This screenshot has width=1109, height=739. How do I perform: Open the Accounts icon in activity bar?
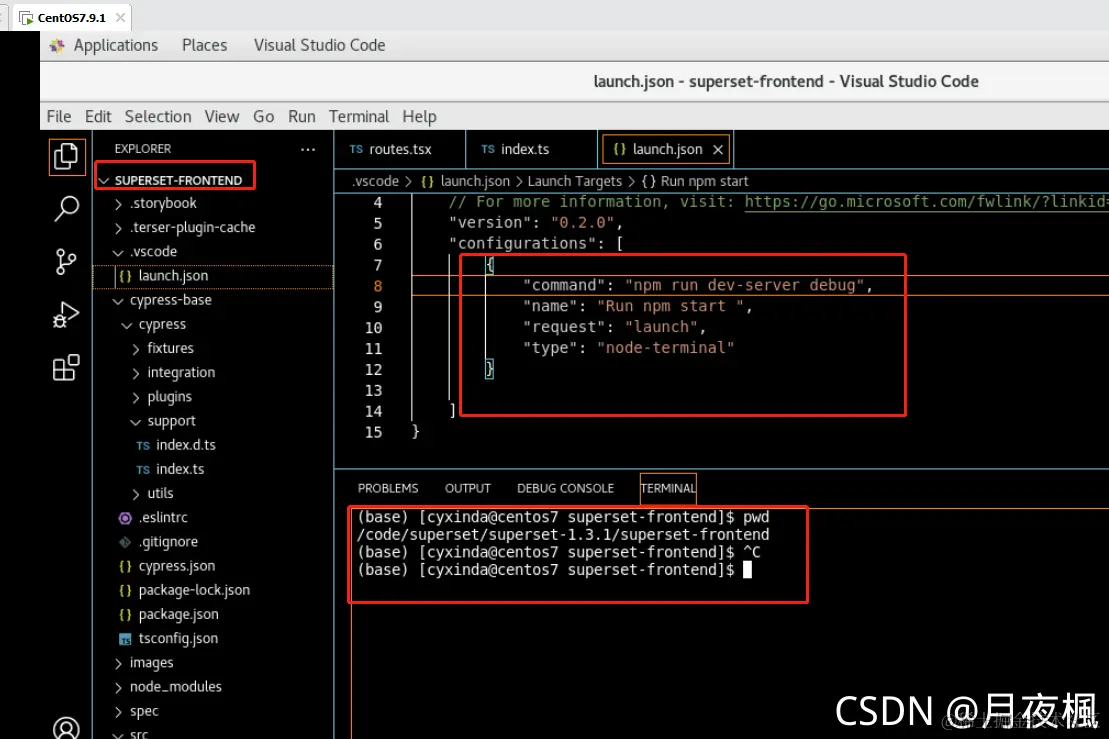(66, 728)
